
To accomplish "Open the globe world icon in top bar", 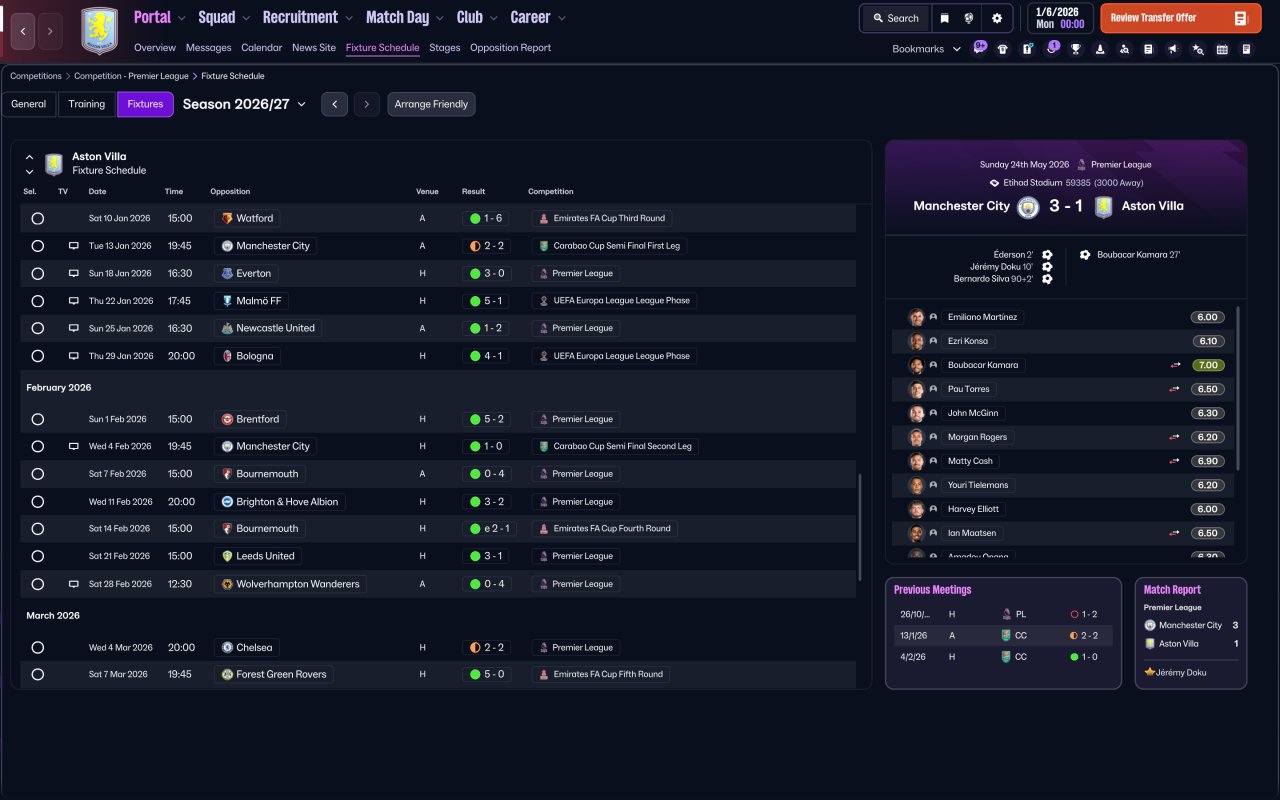I will click(969, 18).
